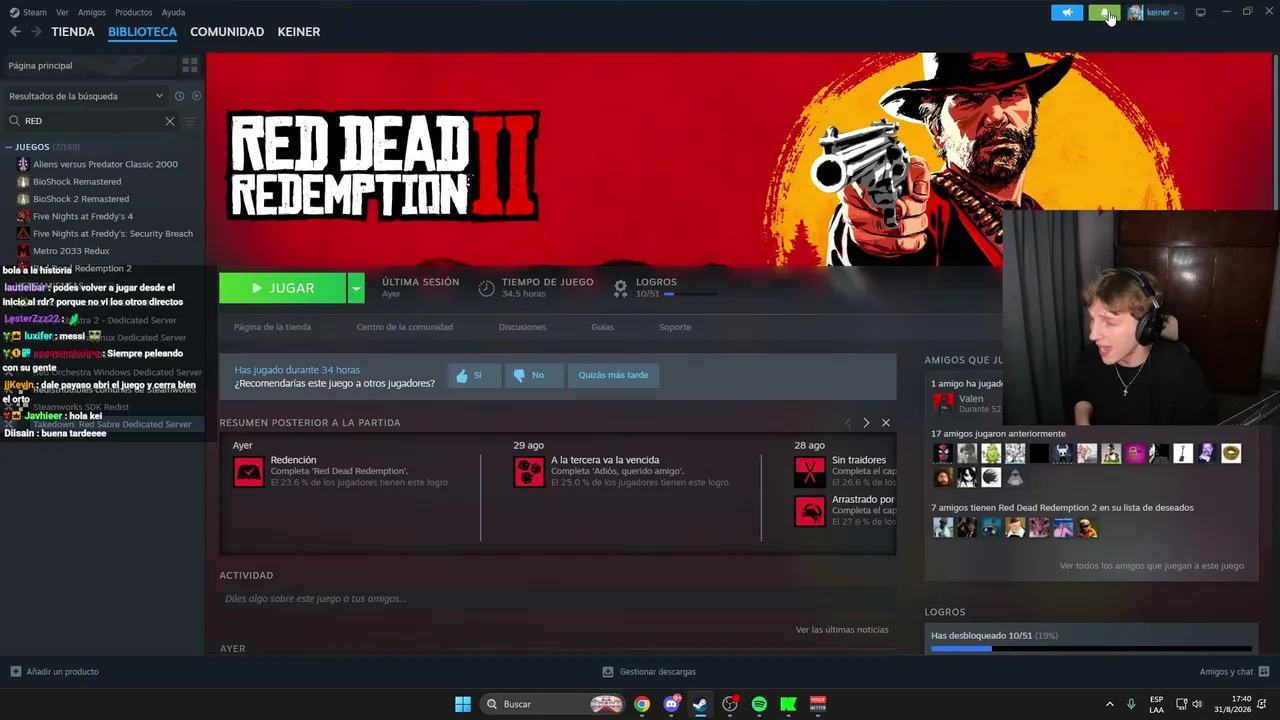Sort library by recent activity clock
Image resolution: width=1280 pixels, height=720 pixels.
179,96
